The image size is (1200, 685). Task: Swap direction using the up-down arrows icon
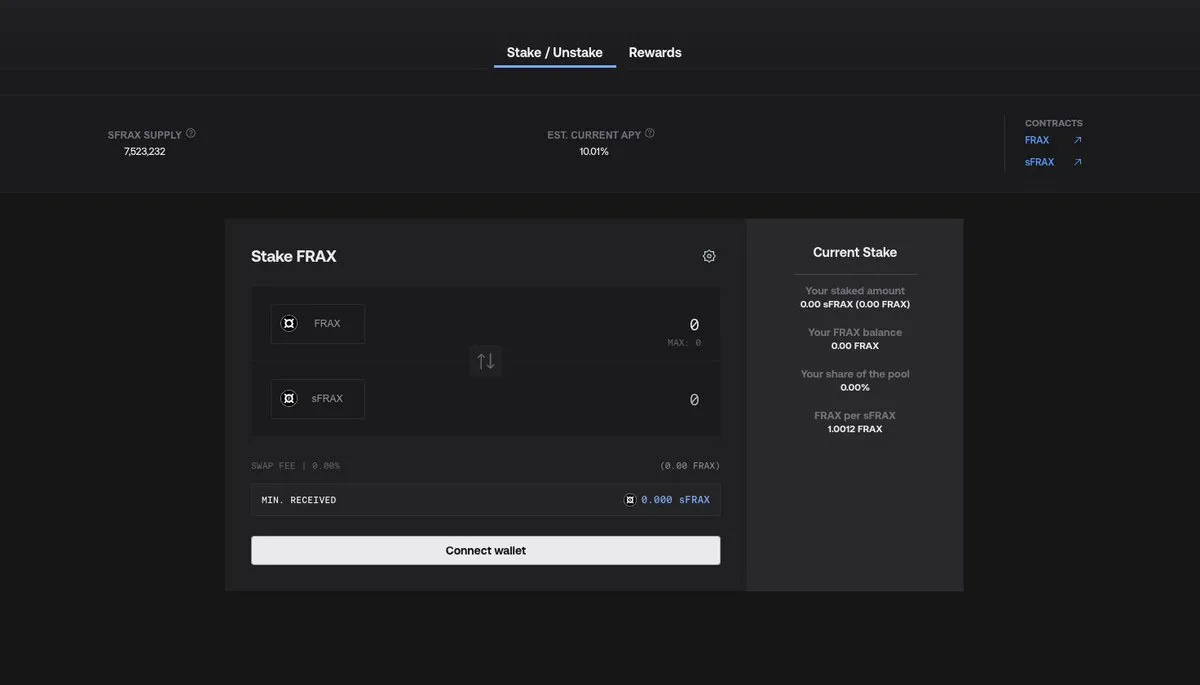486,361
